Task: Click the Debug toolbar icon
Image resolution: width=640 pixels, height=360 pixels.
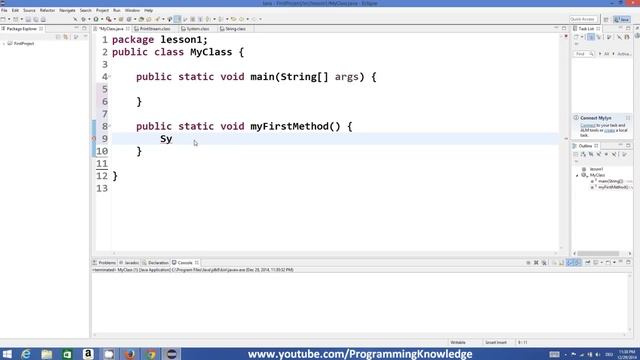Action: 83,19
